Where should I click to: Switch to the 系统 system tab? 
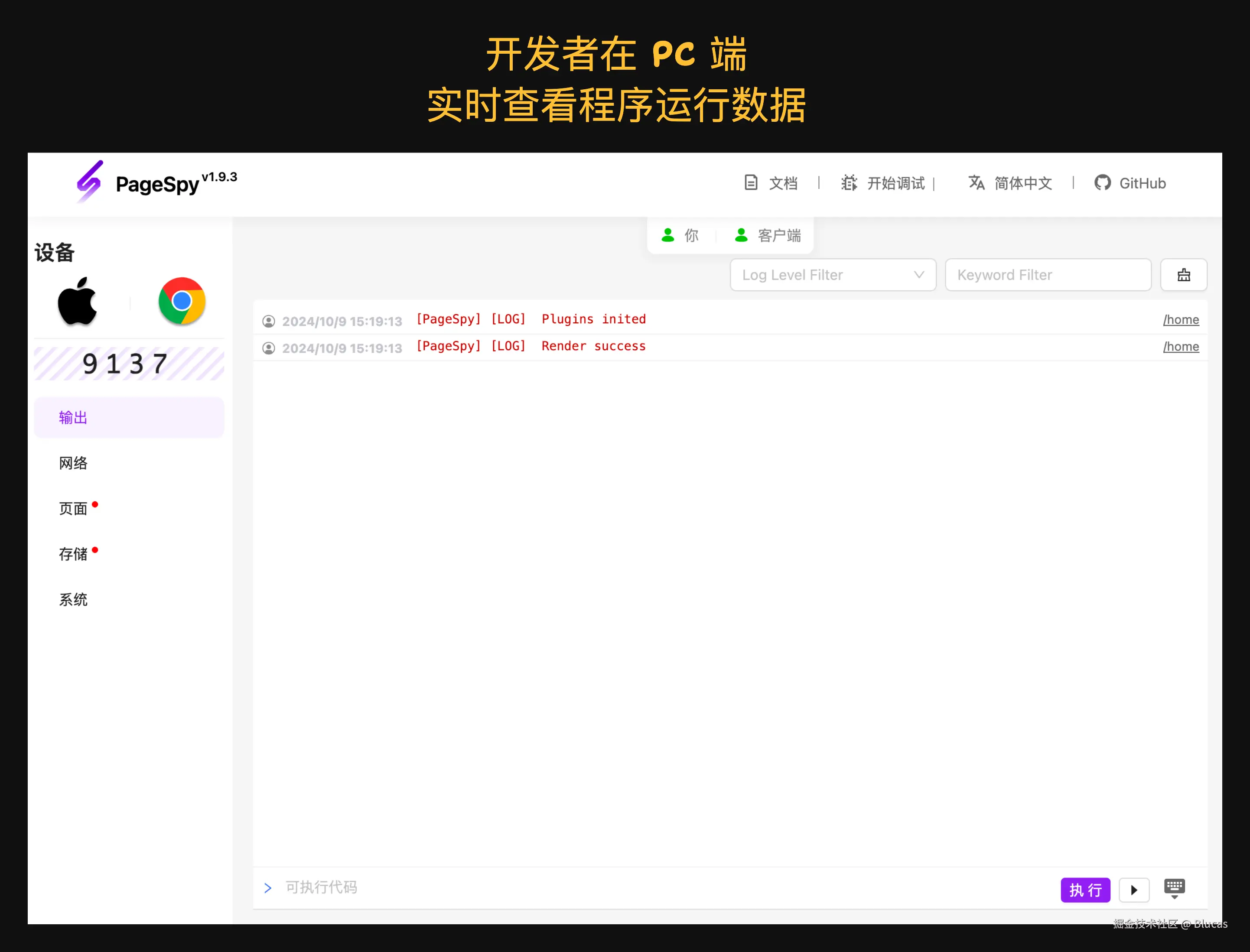point(73,599)
